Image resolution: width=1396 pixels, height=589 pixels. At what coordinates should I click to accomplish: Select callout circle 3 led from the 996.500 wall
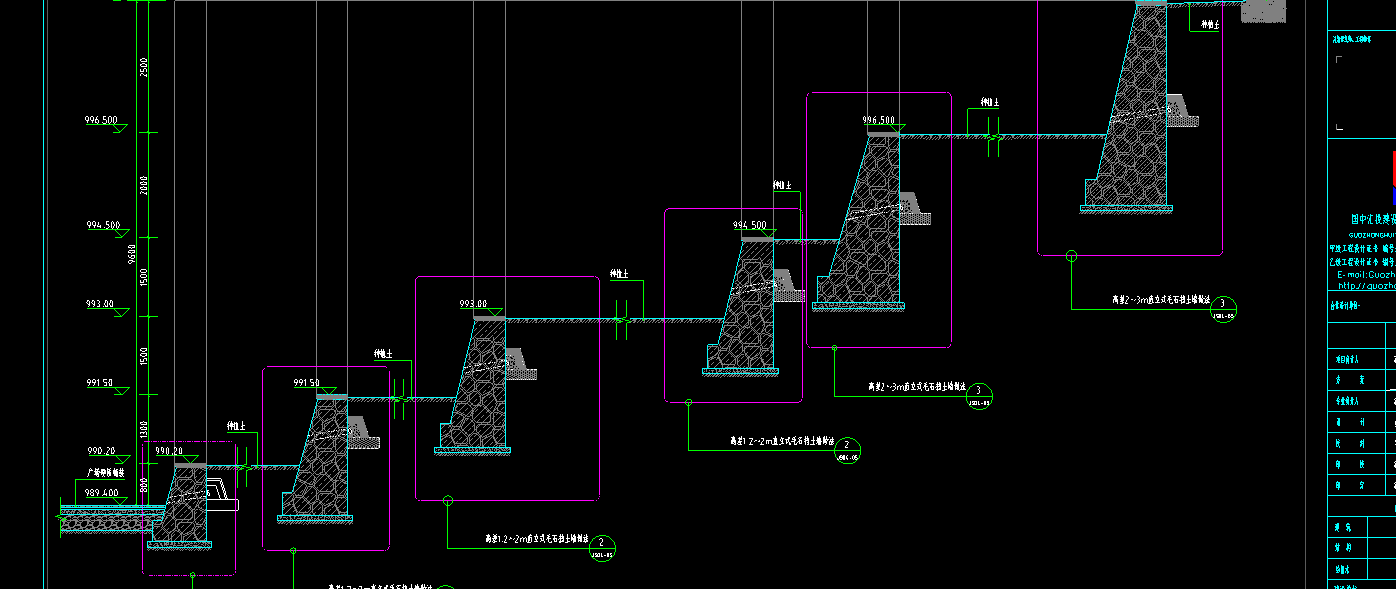point(980,396)
